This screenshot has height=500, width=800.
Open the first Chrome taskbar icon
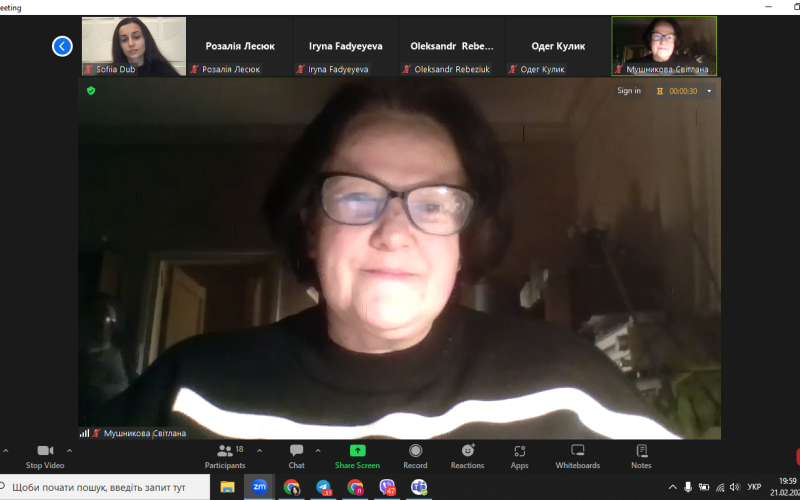[x=291, y=487]
